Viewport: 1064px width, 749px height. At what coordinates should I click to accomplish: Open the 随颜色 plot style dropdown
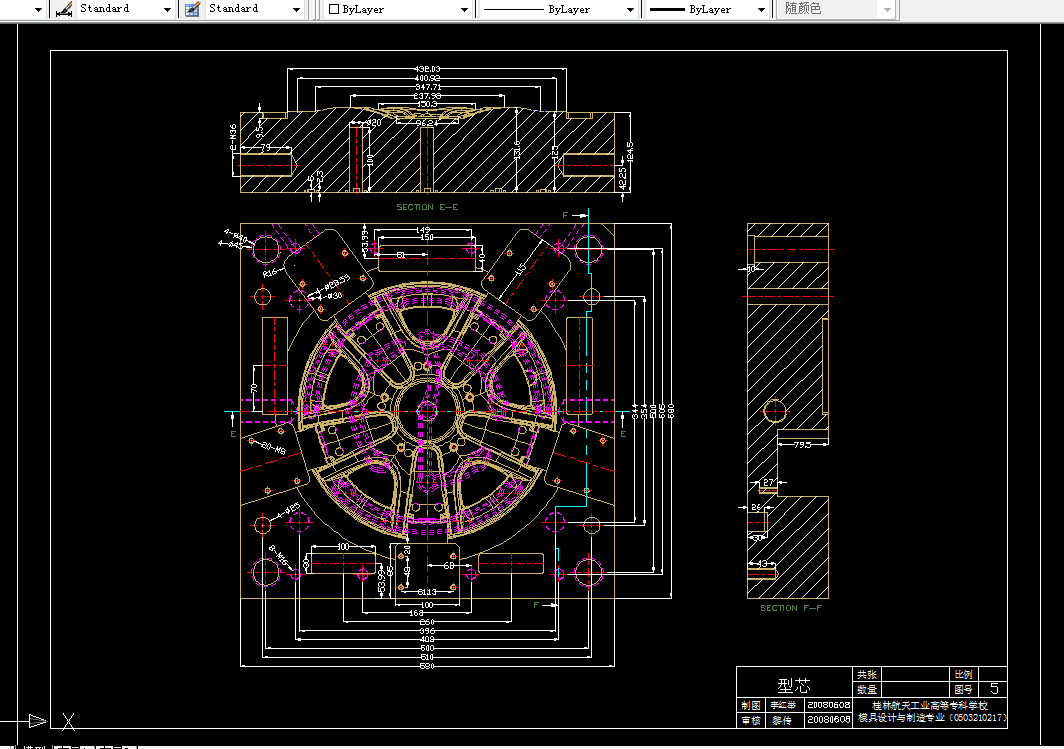coord(887,9)
